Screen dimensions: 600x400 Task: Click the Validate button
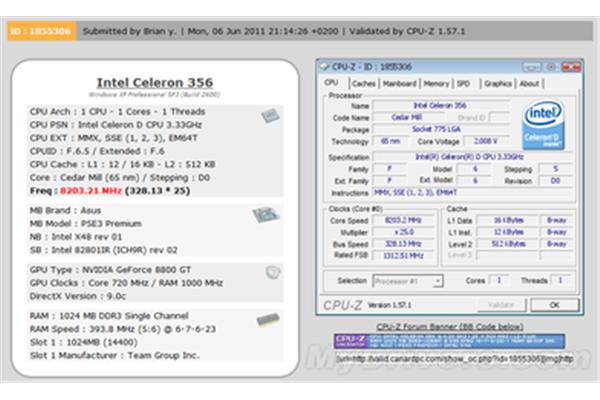coord(501,305)
